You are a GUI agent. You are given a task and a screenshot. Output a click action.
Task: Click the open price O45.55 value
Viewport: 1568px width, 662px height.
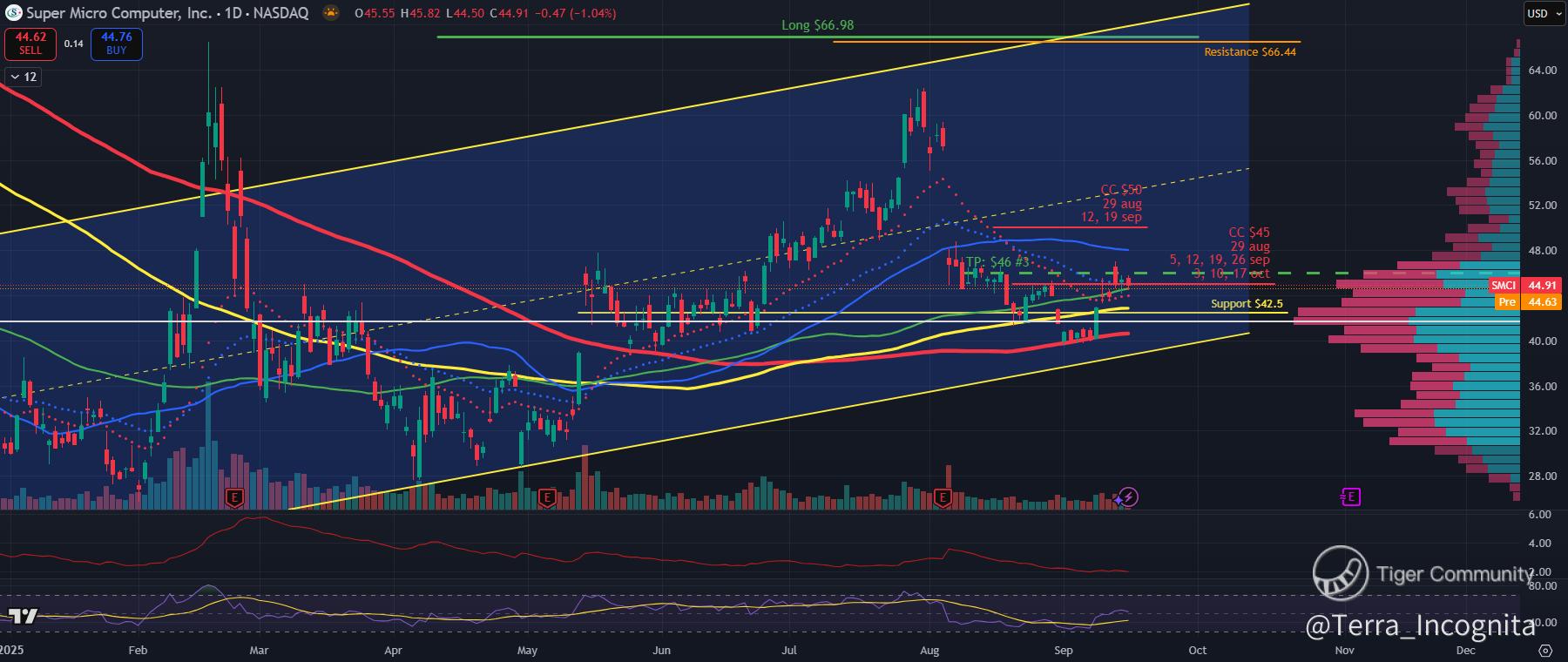point(375,13)
